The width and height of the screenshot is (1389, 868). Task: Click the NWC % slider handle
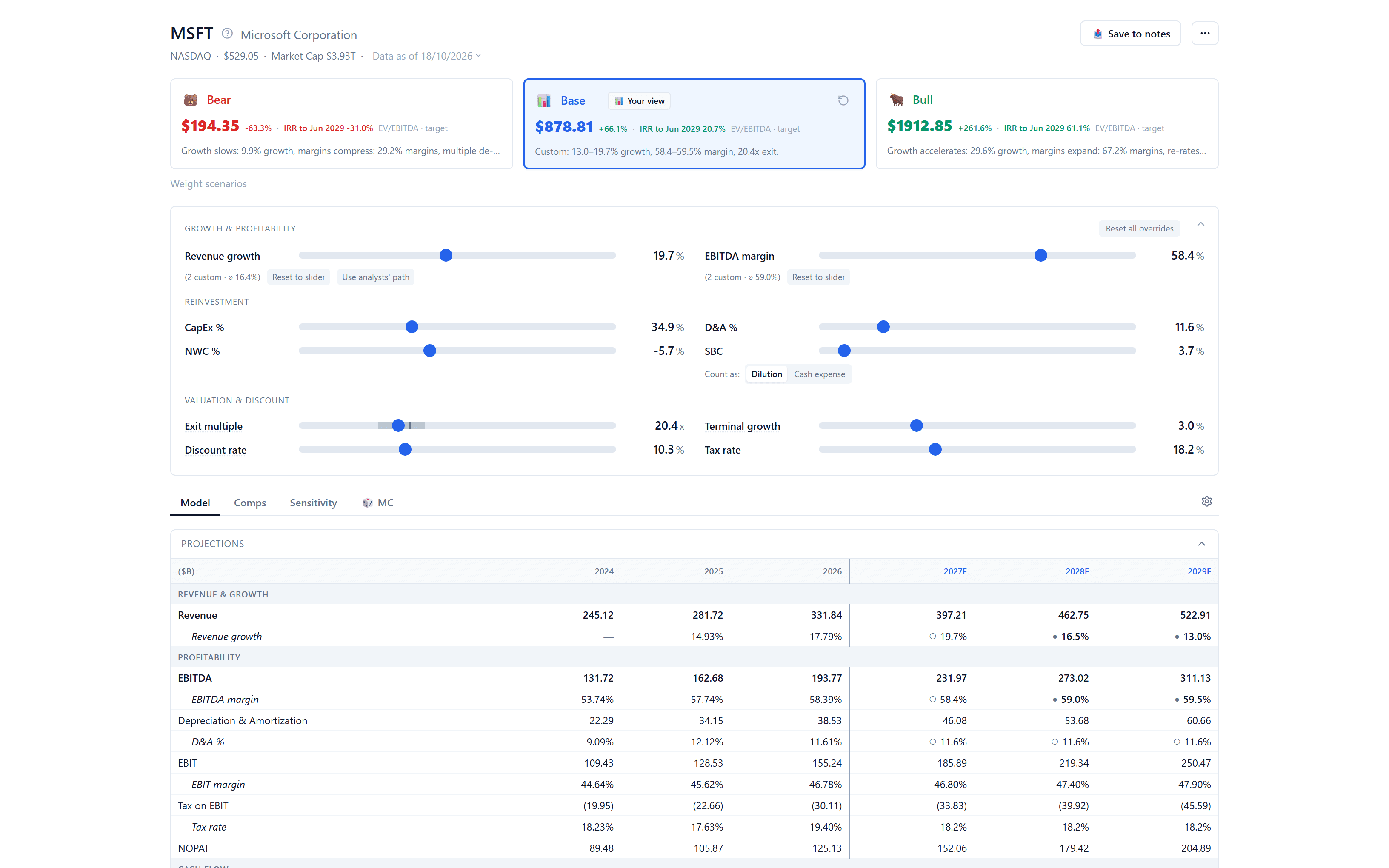(x=429, y=351)
